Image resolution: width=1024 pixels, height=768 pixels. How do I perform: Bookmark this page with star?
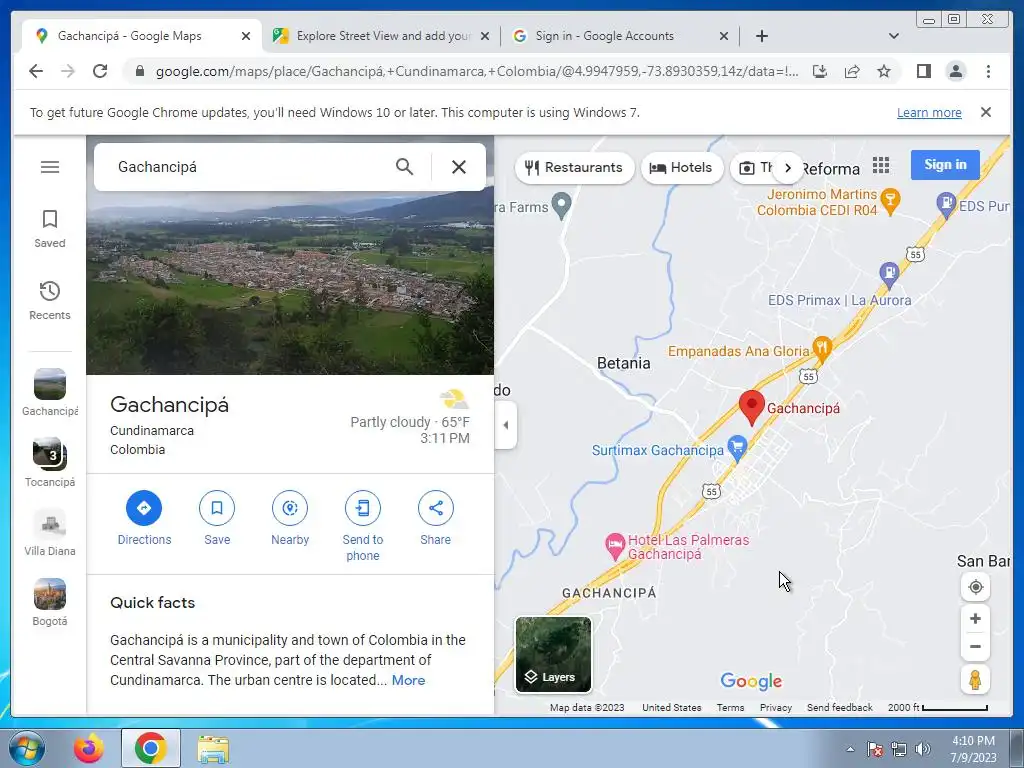[x=884, y=71]
